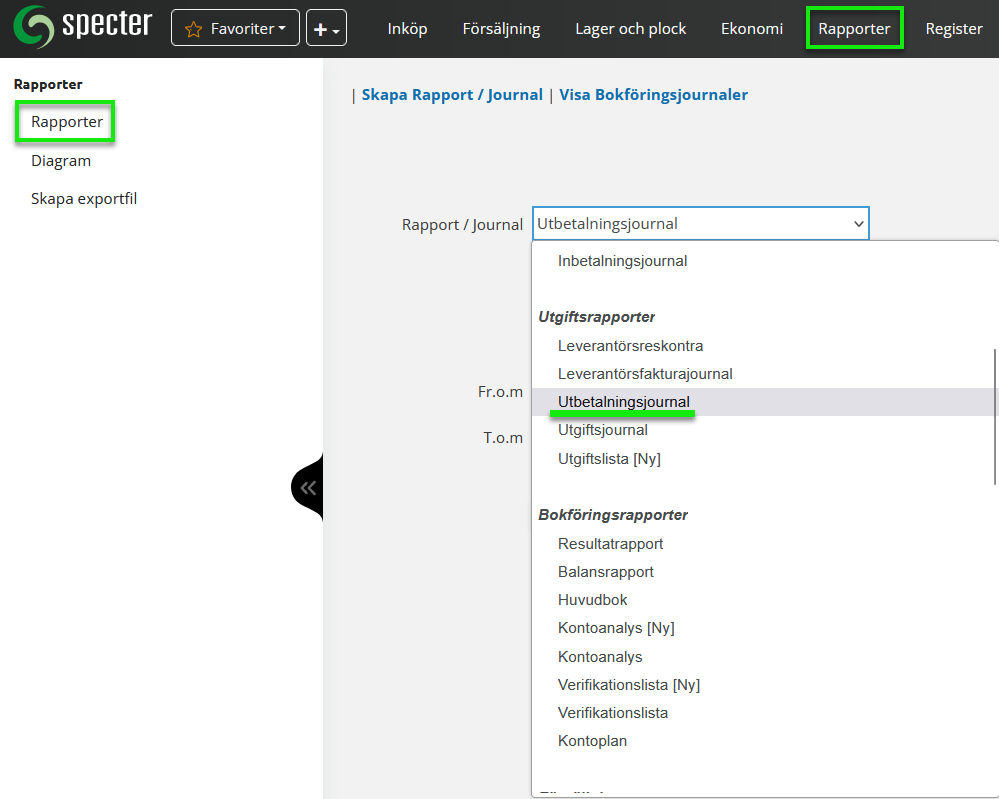Viewport: 999px width, 799px height.
Task: Pick Resultatrapport in the dropdown list
Action: click(x=610, y=544)
